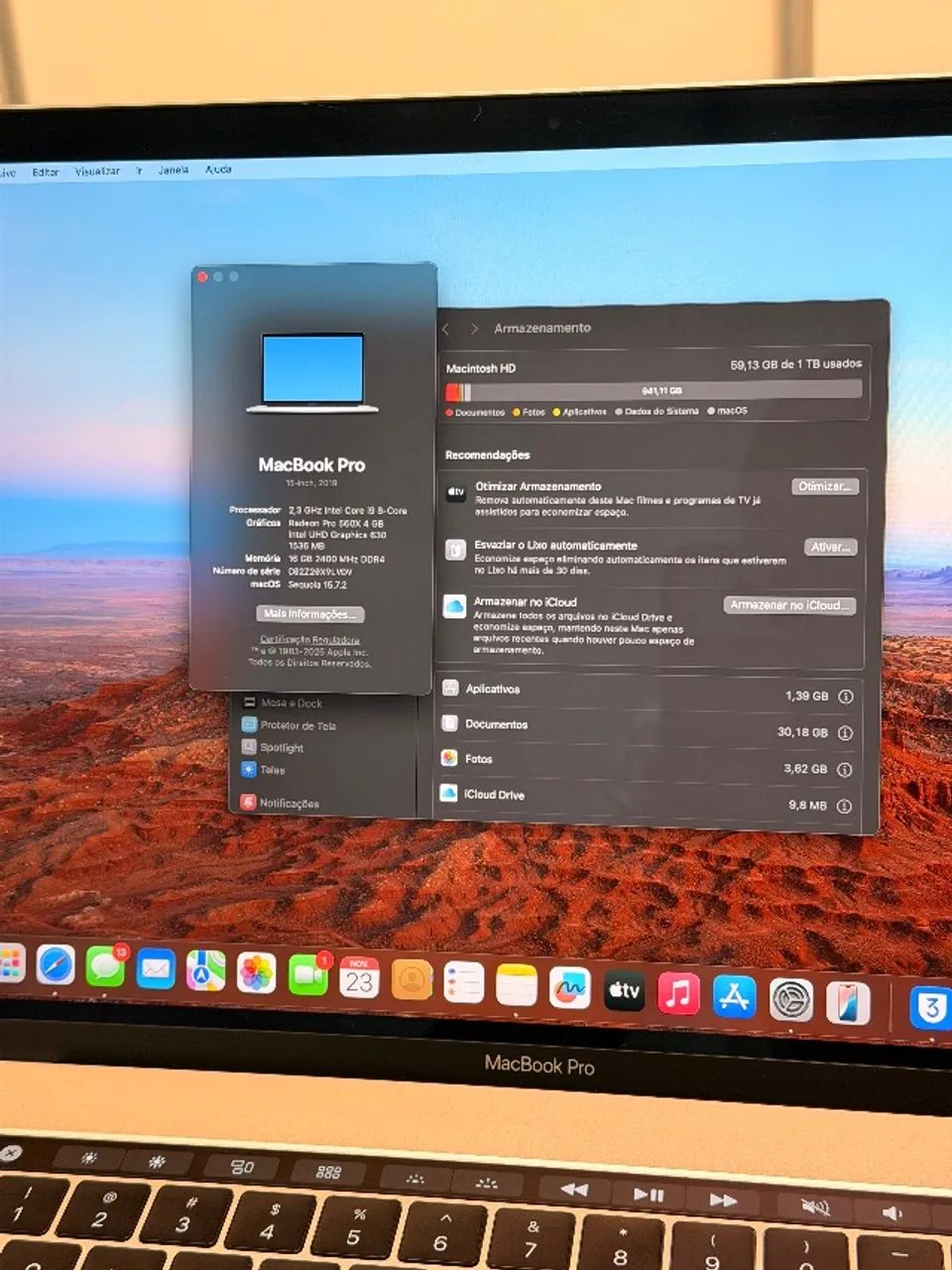
Task: Click the info button next to Documentos
Action: [x=843, y=732]
